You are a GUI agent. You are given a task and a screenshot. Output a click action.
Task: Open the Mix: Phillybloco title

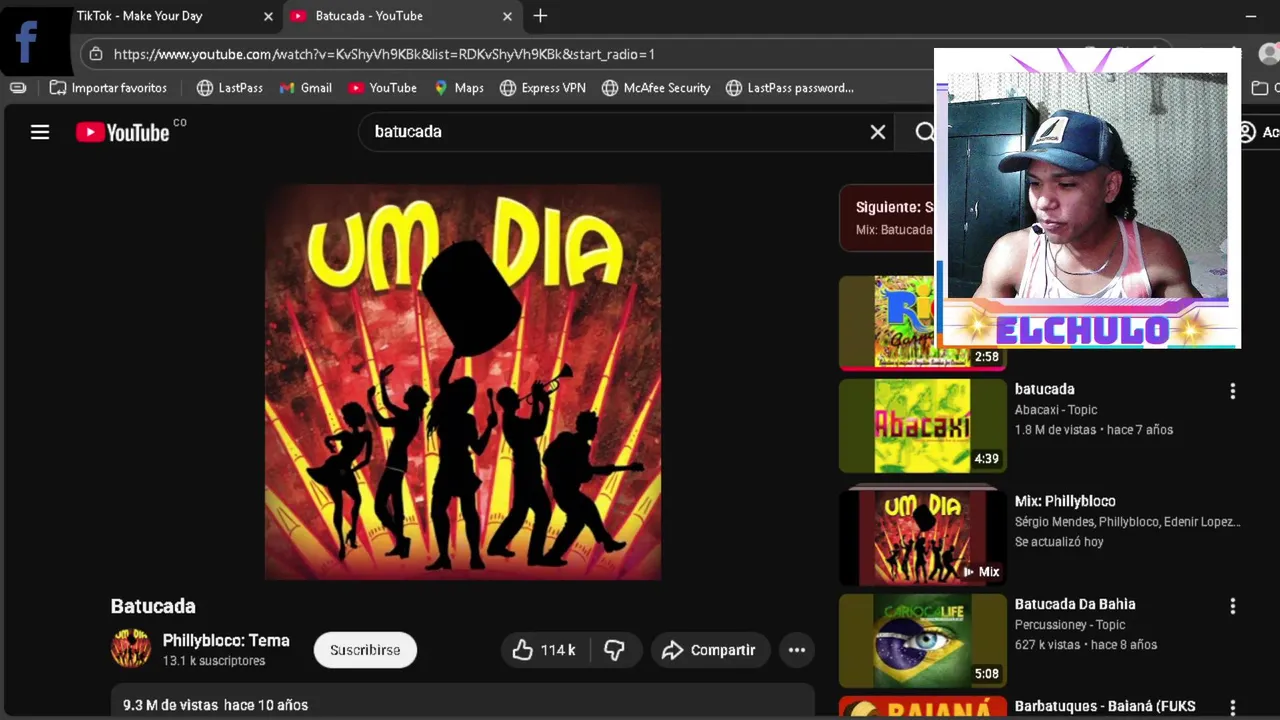pyautogui.click(x=1065, y=501)
